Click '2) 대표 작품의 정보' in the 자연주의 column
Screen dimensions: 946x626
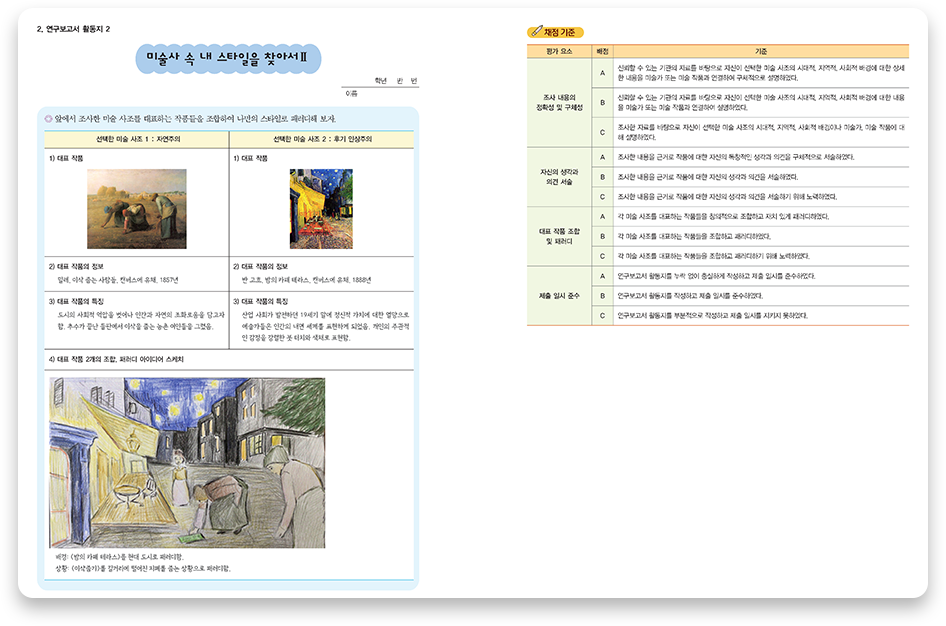[x=77, y=267]
